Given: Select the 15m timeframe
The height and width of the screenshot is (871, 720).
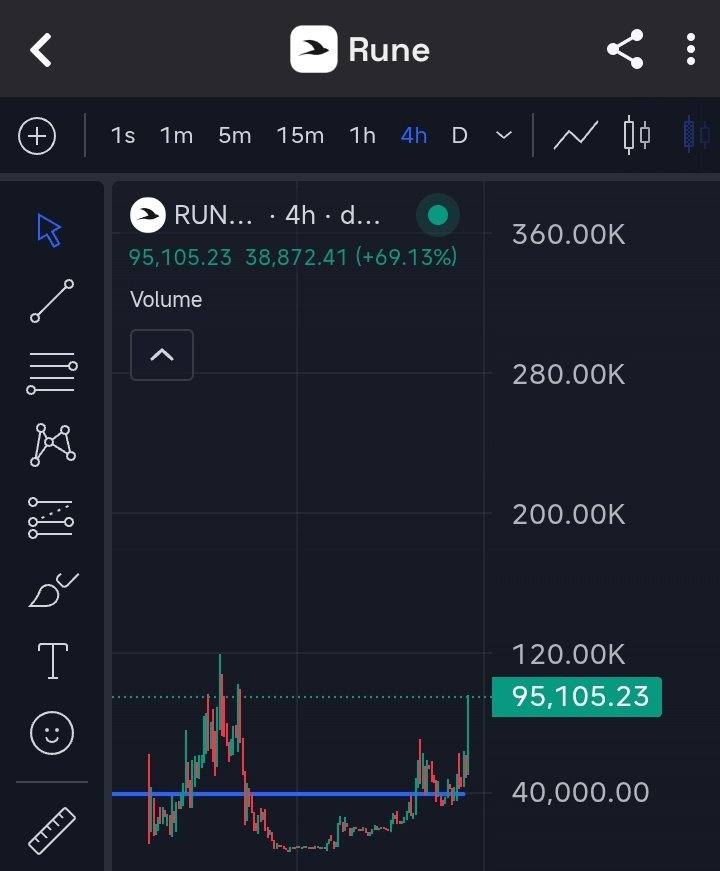Looking at the screenshot, I should (300, 136).
